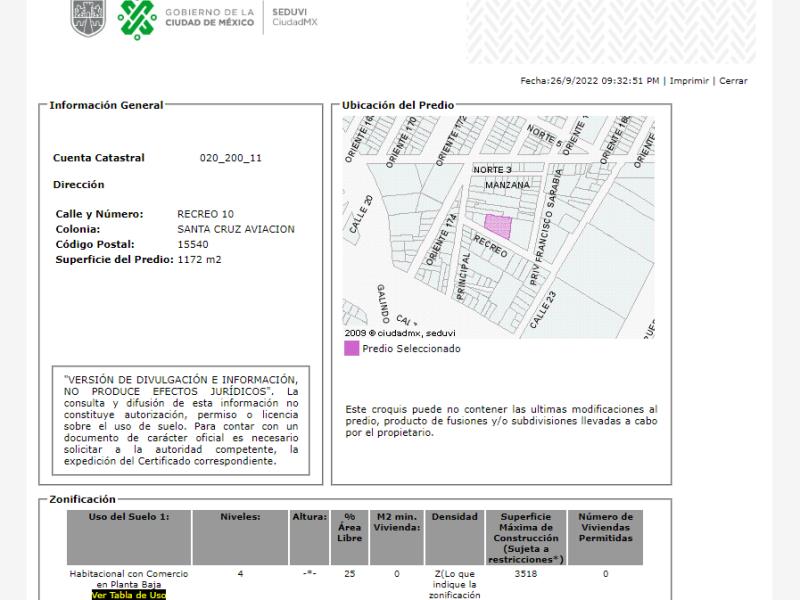Viewport: 800px width, 600px height.
Task: Click the Superficie Máxima de Construcción header
Action: tap(526, 537)
